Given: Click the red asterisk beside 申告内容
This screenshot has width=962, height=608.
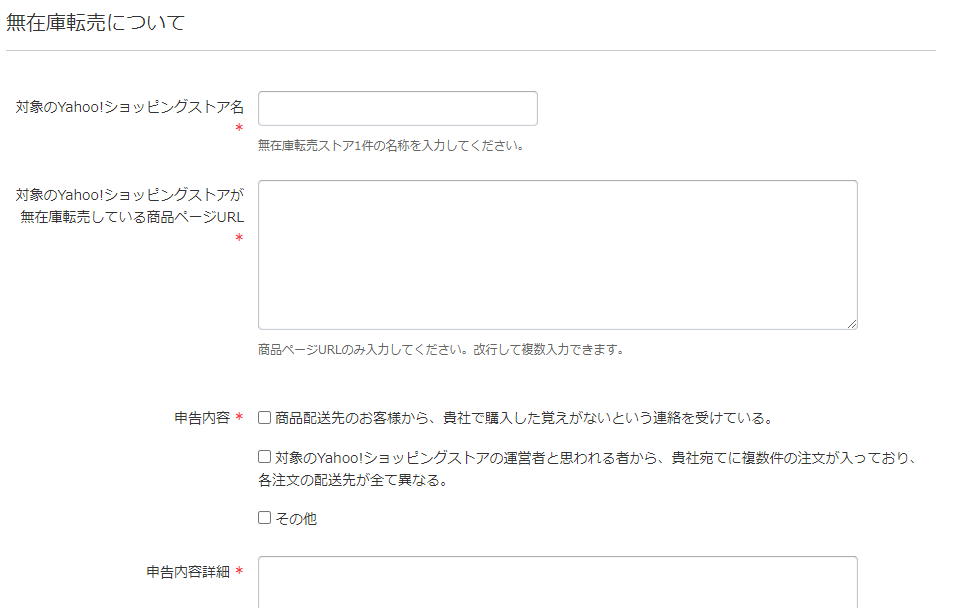Looking at the screenshot, I should point(239,418).
